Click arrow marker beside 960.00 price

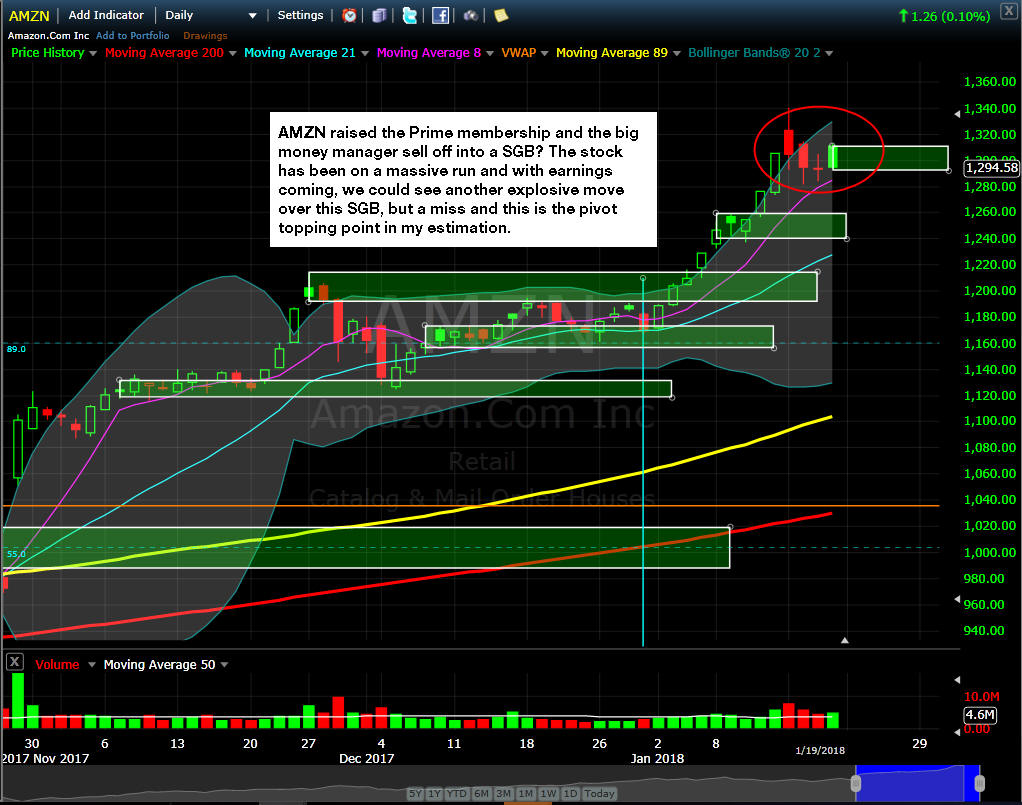957,598
